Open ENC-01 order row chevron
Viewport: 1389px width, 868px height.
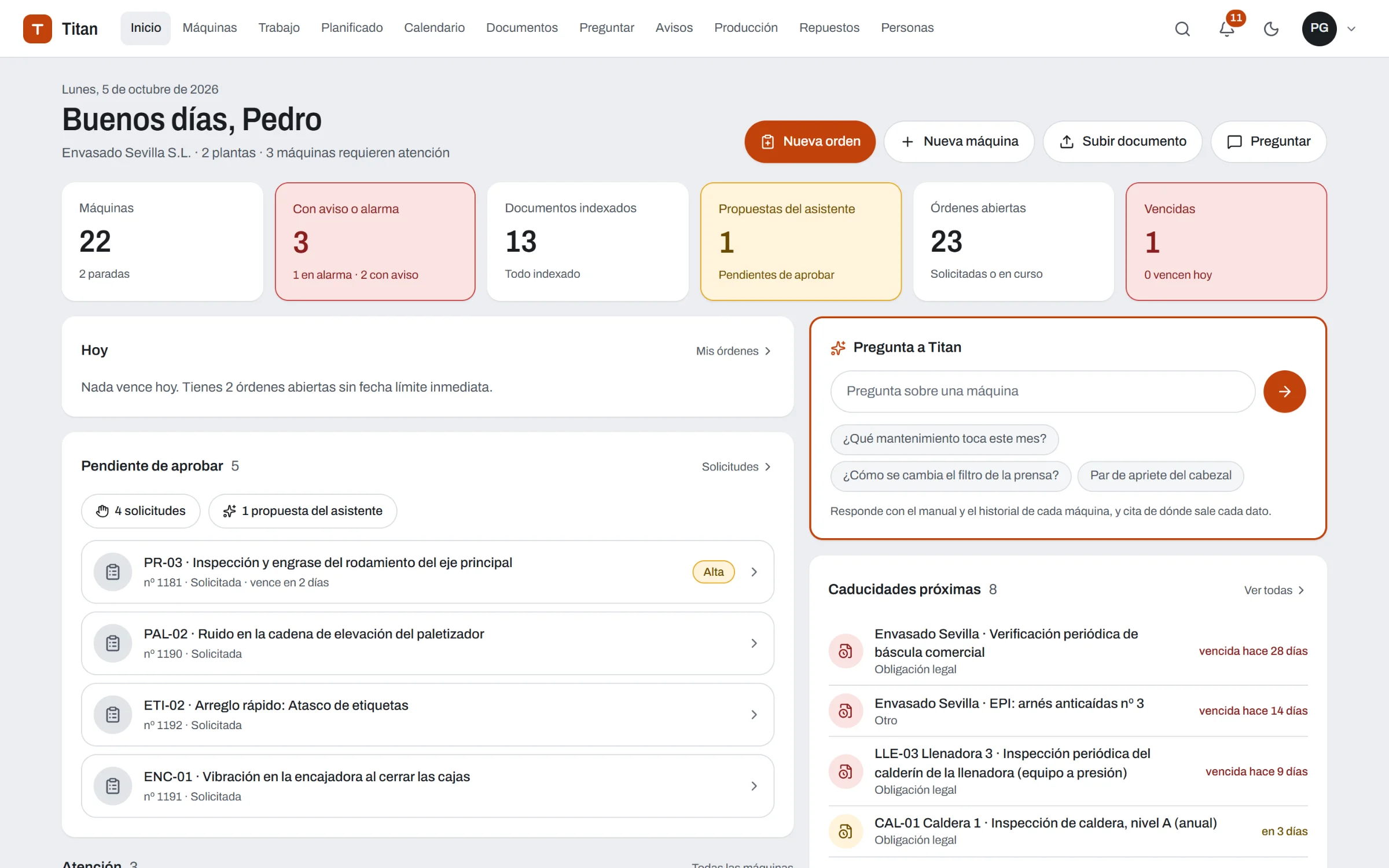pos(754,786)
